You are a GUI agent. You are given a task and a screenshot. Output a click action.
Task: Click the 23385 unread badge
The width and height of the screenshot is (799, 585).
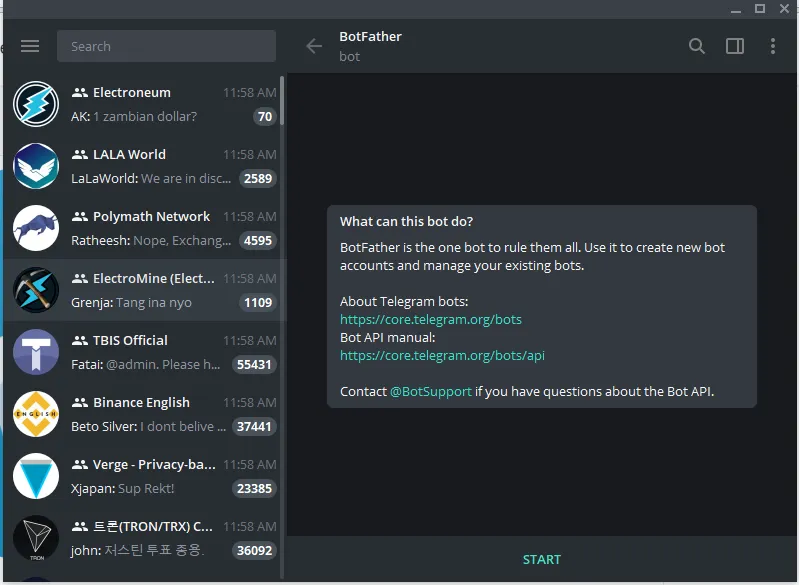(x=254, y=489)
